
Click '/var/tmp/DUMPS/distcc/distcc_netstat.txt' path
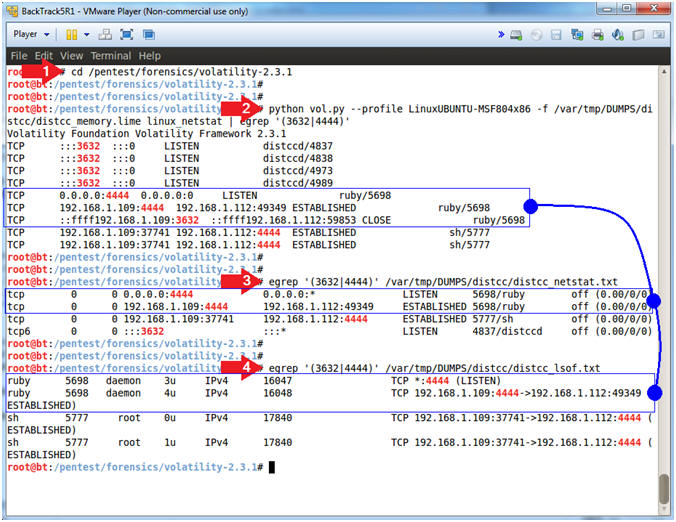tap(501, 282)
